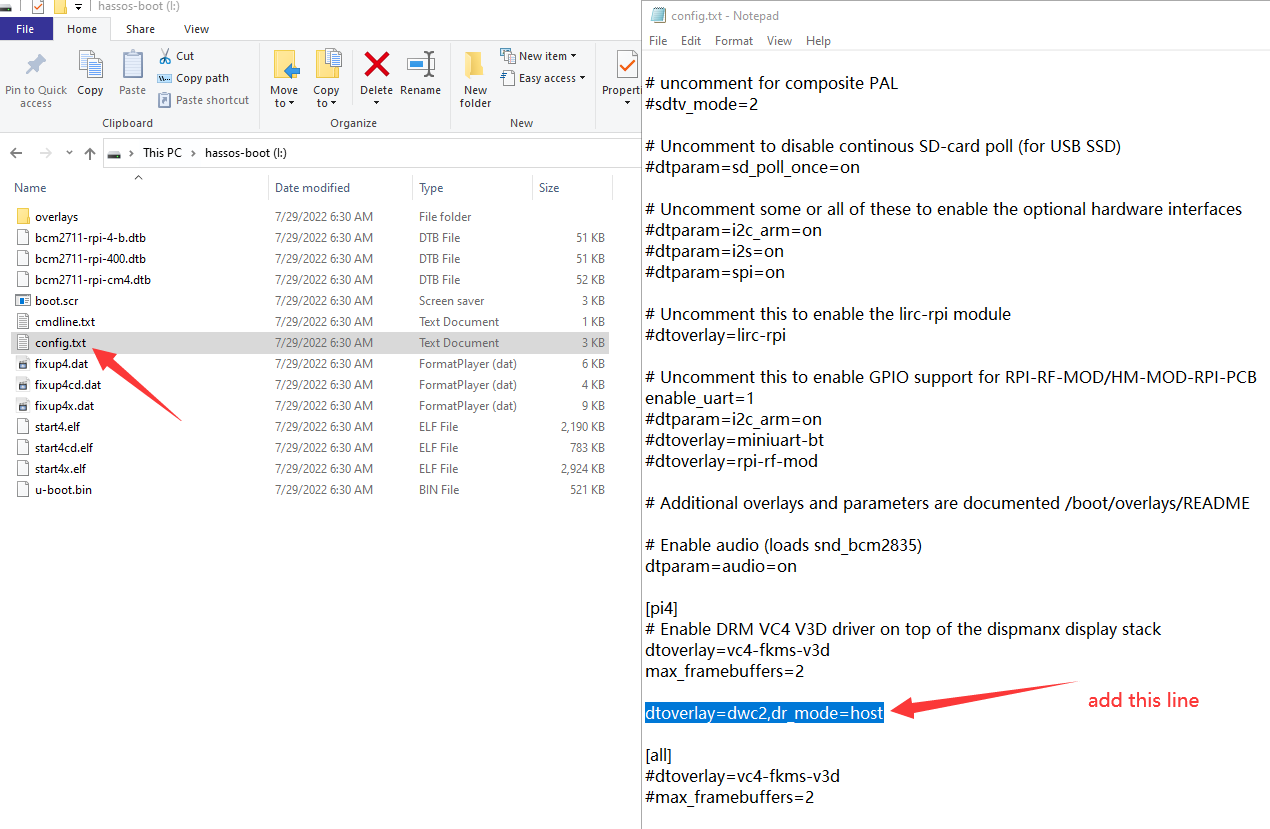Open Notepad's Edit menu
Screen dimensions: 1270x829
point(690,41)
